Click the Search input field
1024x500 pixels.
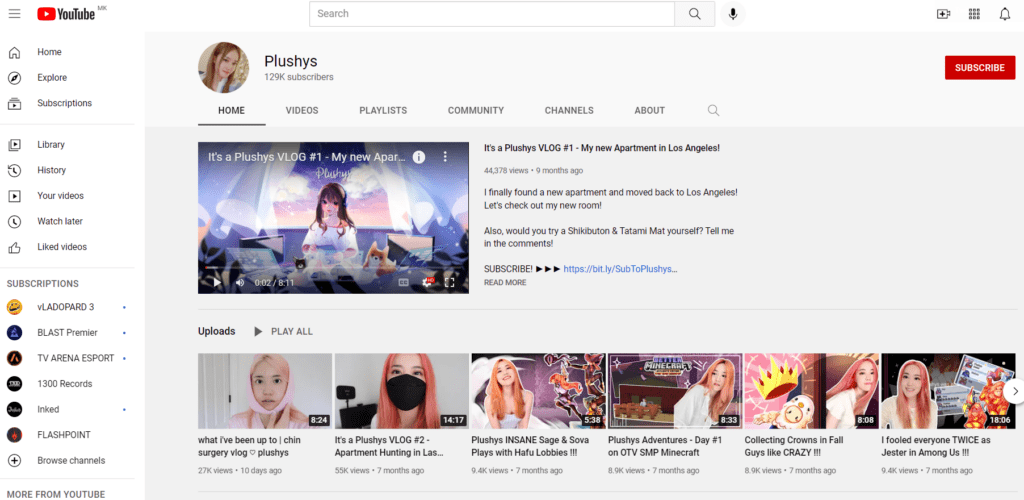tap(492, 14)
